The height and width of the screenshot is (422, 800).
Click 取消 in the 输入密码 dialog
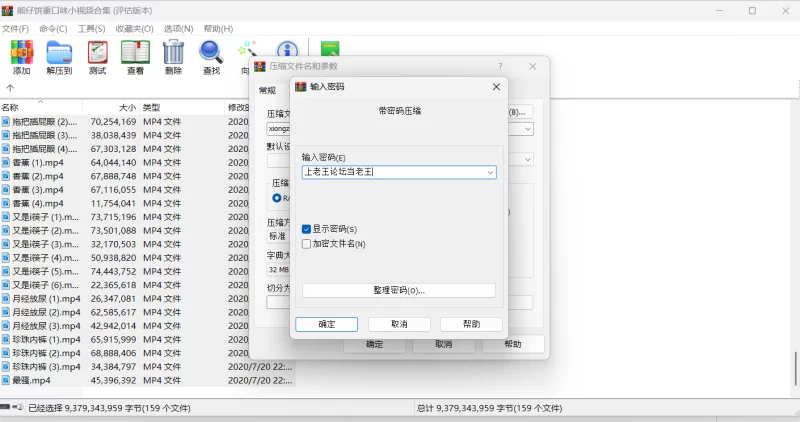pyautogui.click(x=399, y=325)
